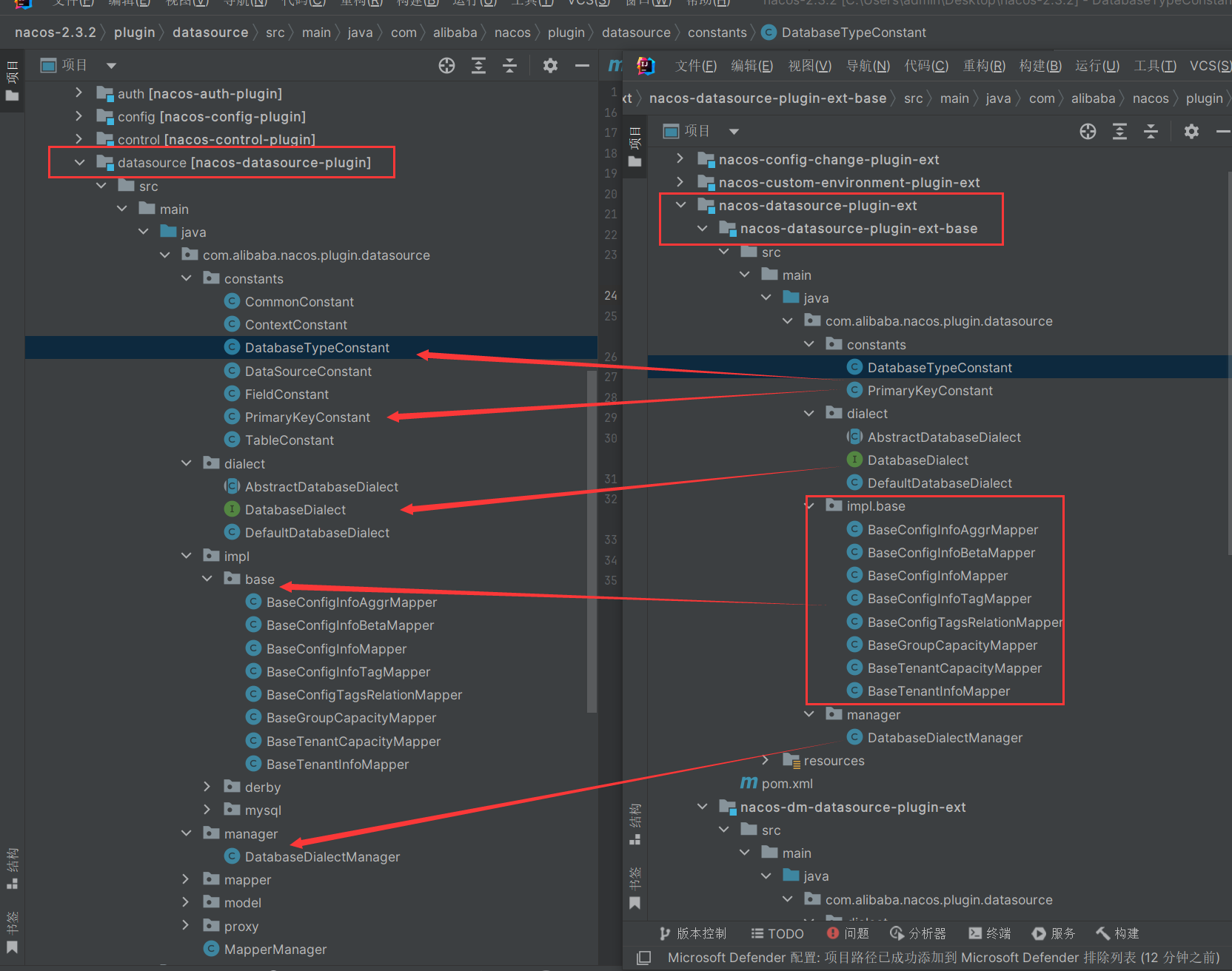Screen dimensions: 1232x971
Task: Open settings gear in right project panel
Action: (1191, 132)
